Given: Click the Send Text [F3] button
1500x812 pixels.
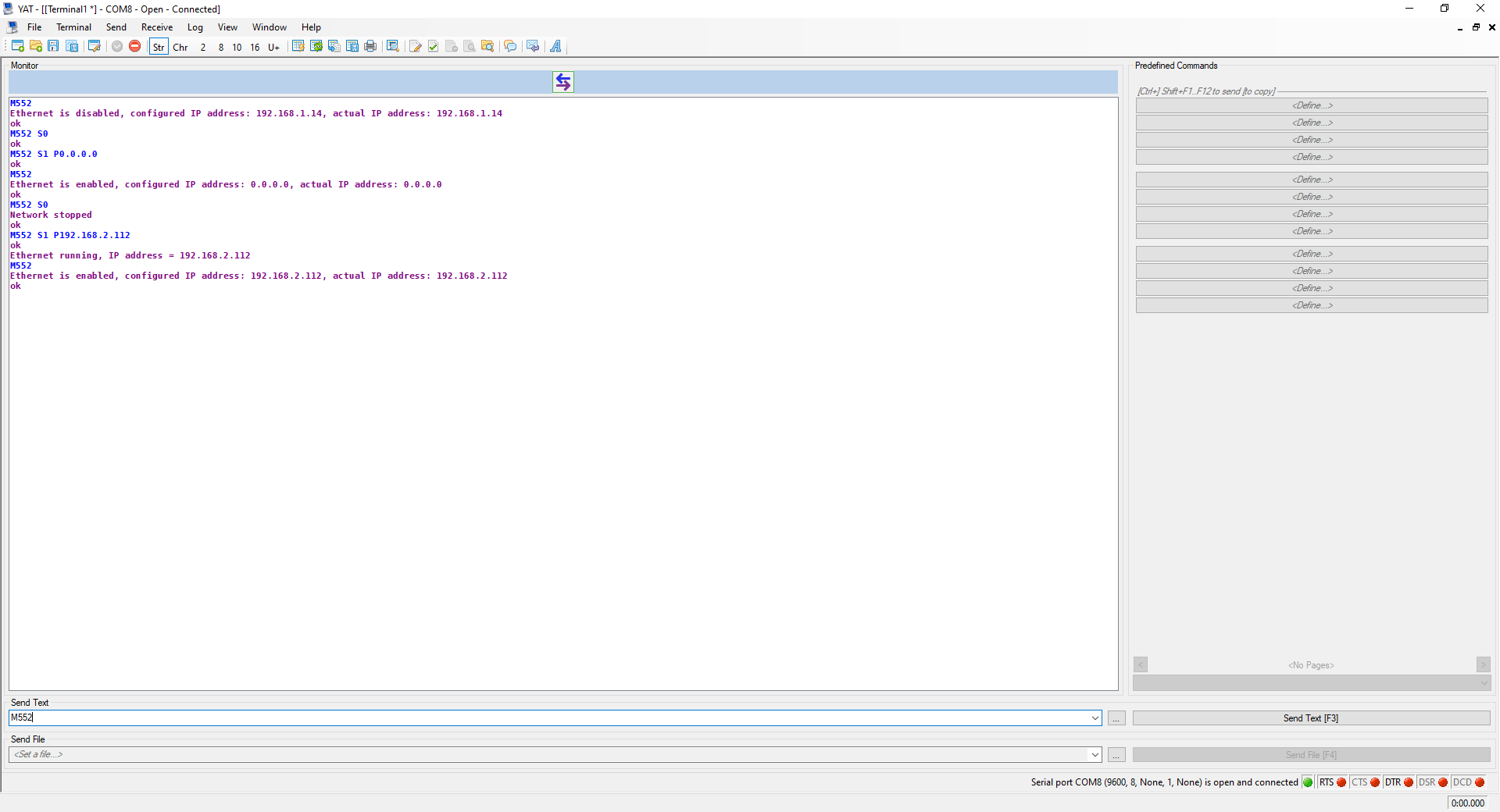Looking at the screenshot, I should (1311, 718).
